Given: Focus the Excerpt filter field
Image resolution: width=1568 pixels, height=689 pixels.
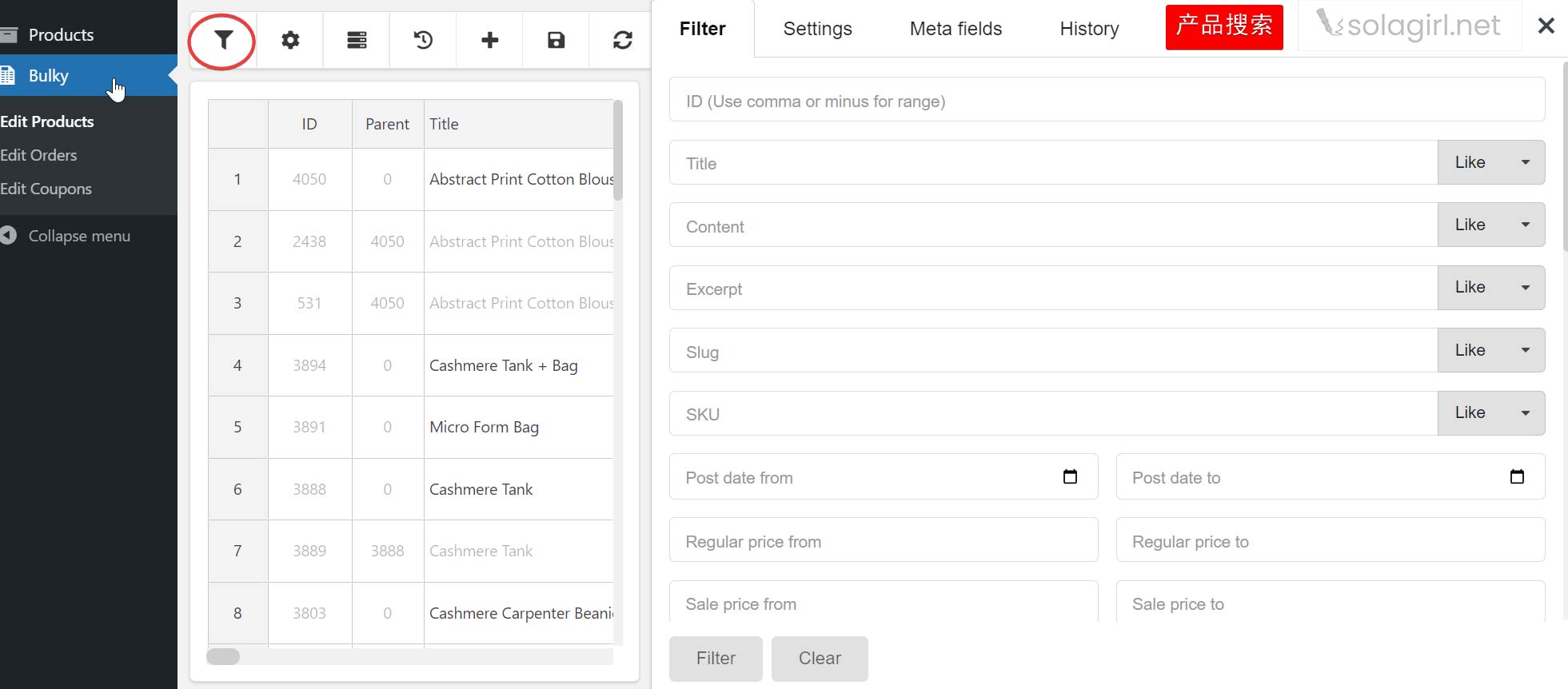Looking at the screenshot, I should tap(1053, 288).
